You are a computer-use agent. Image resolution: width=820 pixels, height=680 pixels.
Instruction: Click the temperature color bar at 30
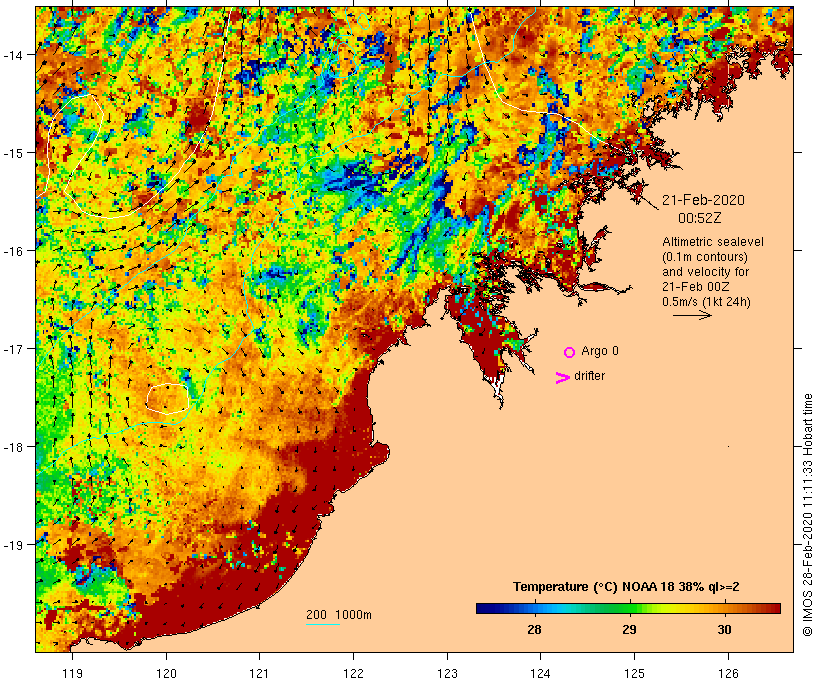(724, 608)
